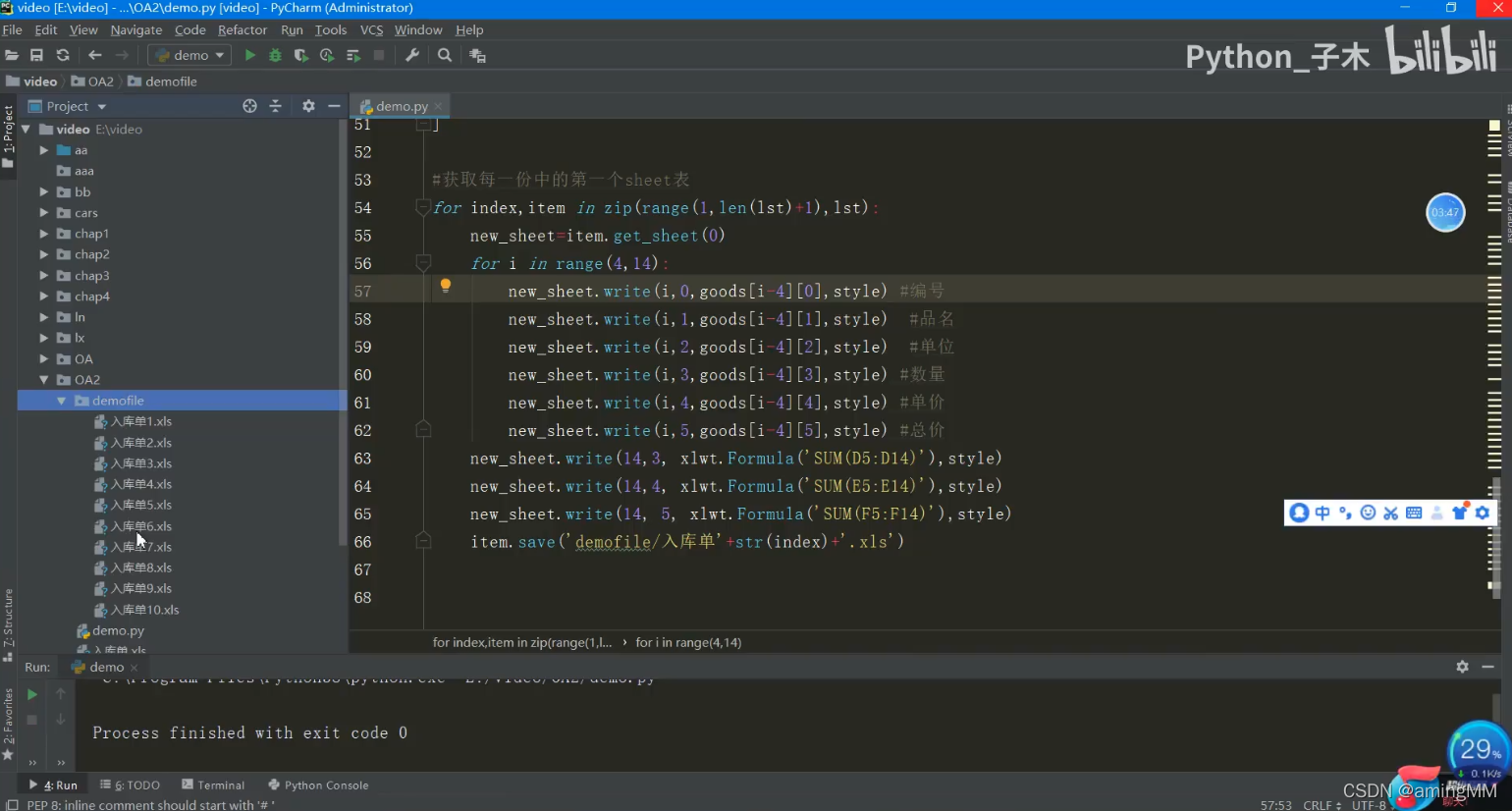This screenshot has width=1512, height=811.
Task: Click the 03:47 circular timer overlay
Action: click(x=1445, y=212)
